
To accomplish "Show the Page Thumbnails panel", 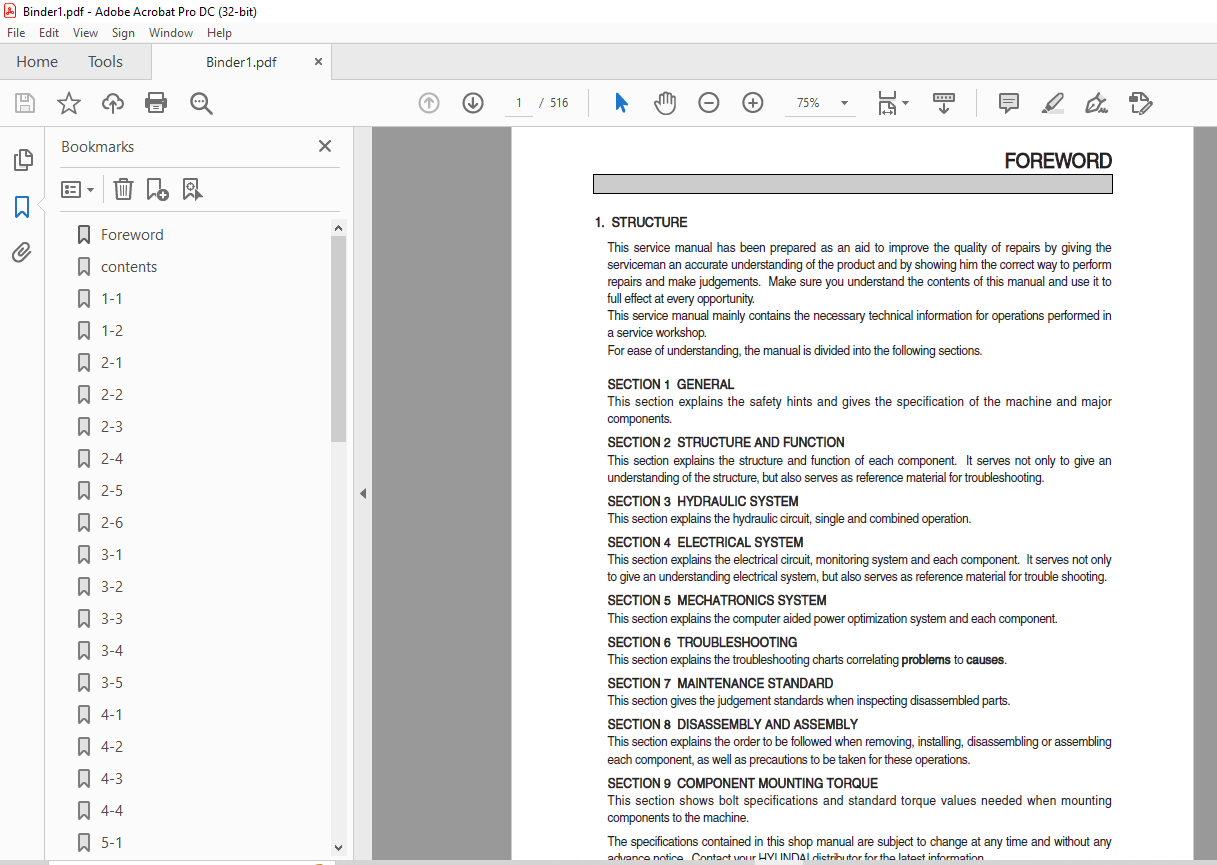I will (22, 160).
